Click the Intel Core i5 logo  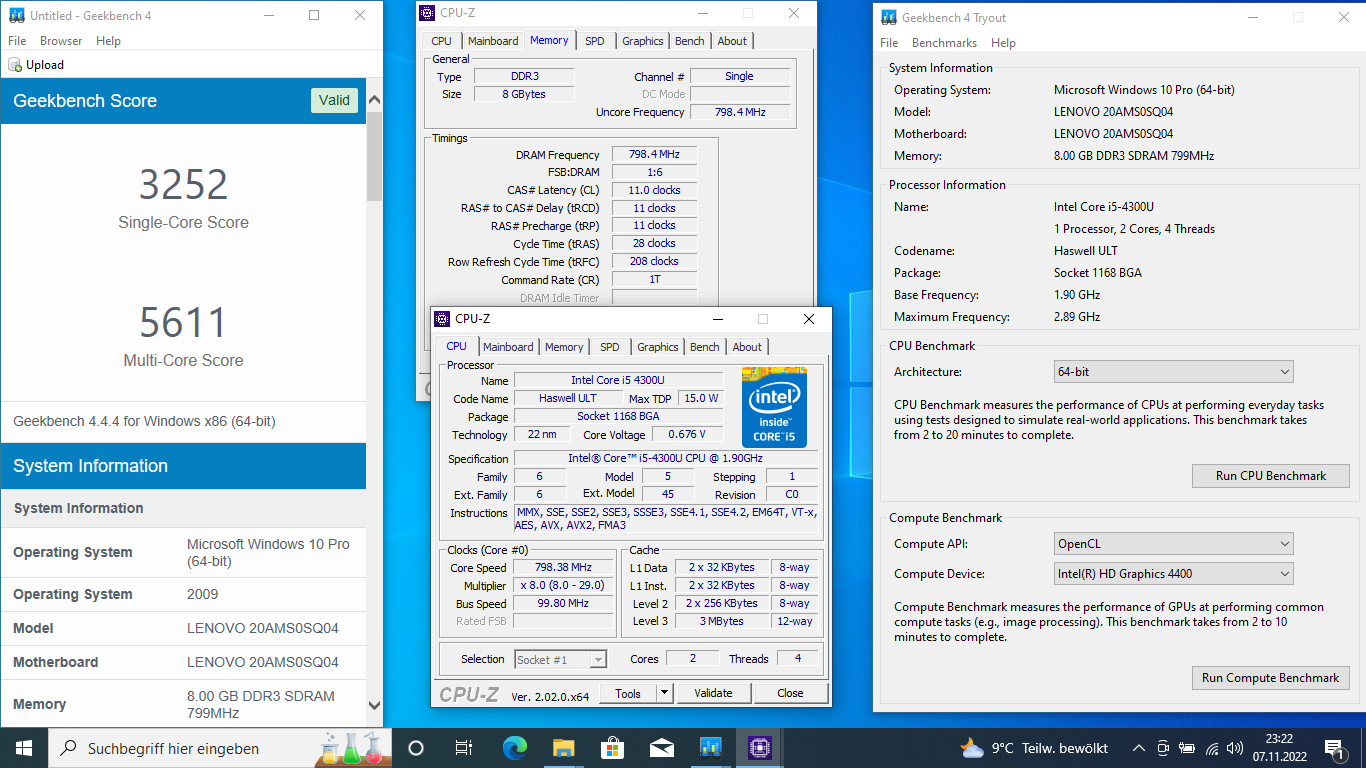pyautogui.click(x=774, y=407)
